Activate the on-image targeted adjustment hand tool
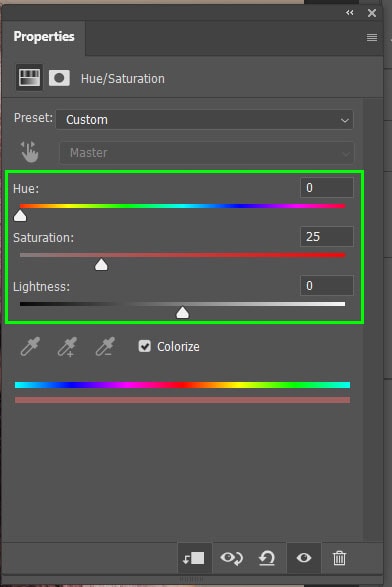392x587 pixels. point(29,152)
